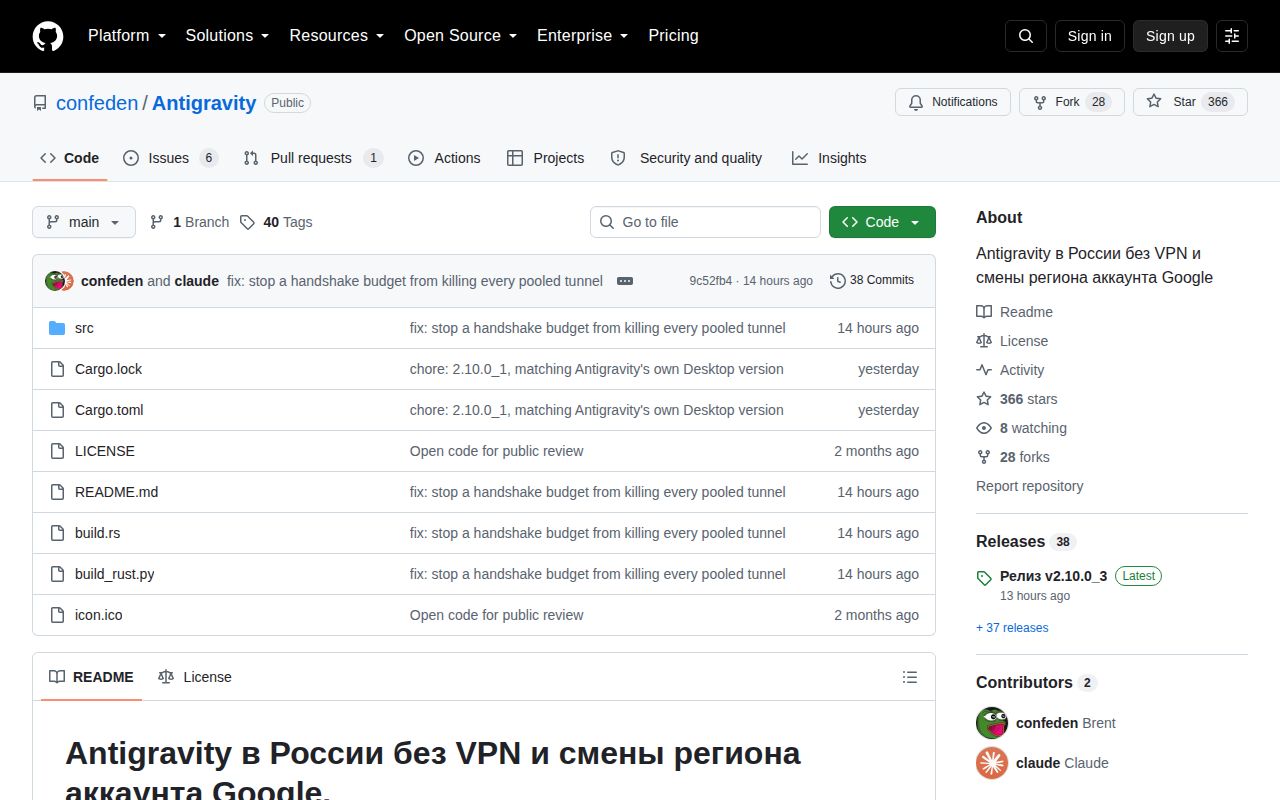Open the build.rs file
This screenshot has height=800, width=1280.
pos(97,533)
